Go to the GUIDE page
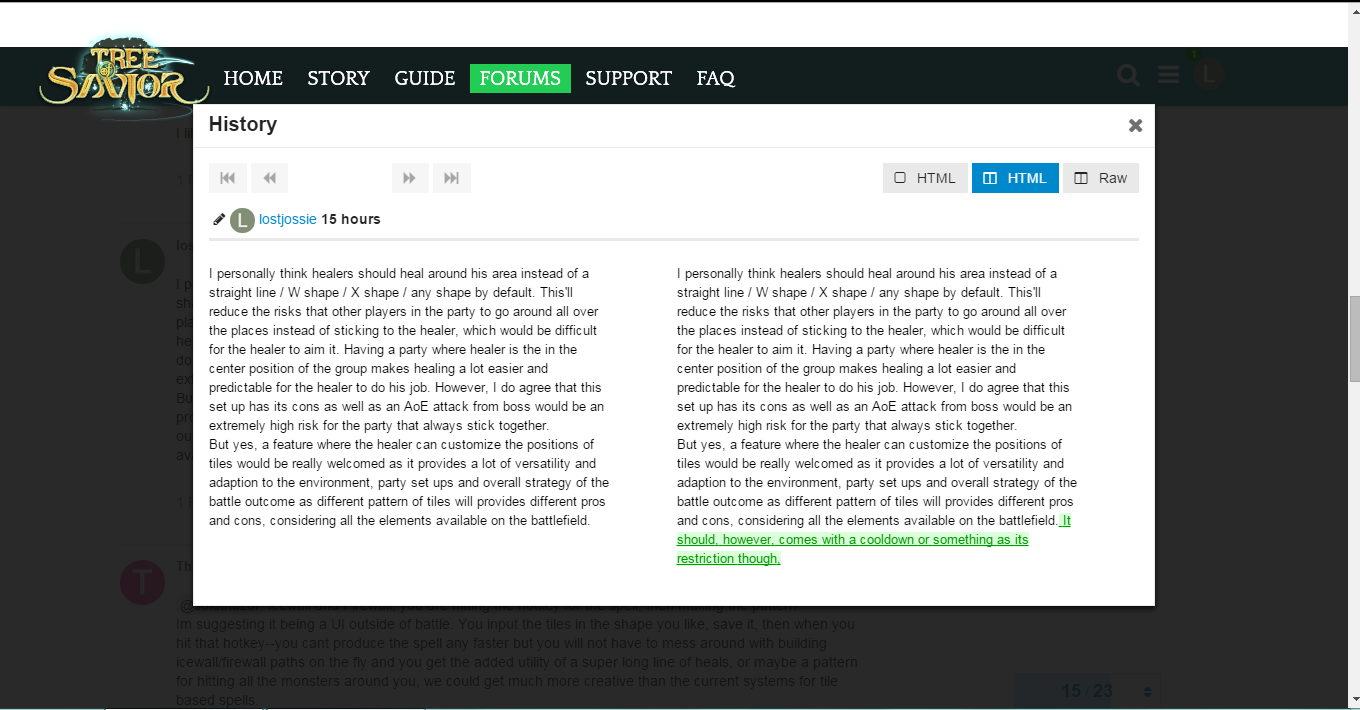The height and width of the screenshot is (710, 1360). coord(425,78)
